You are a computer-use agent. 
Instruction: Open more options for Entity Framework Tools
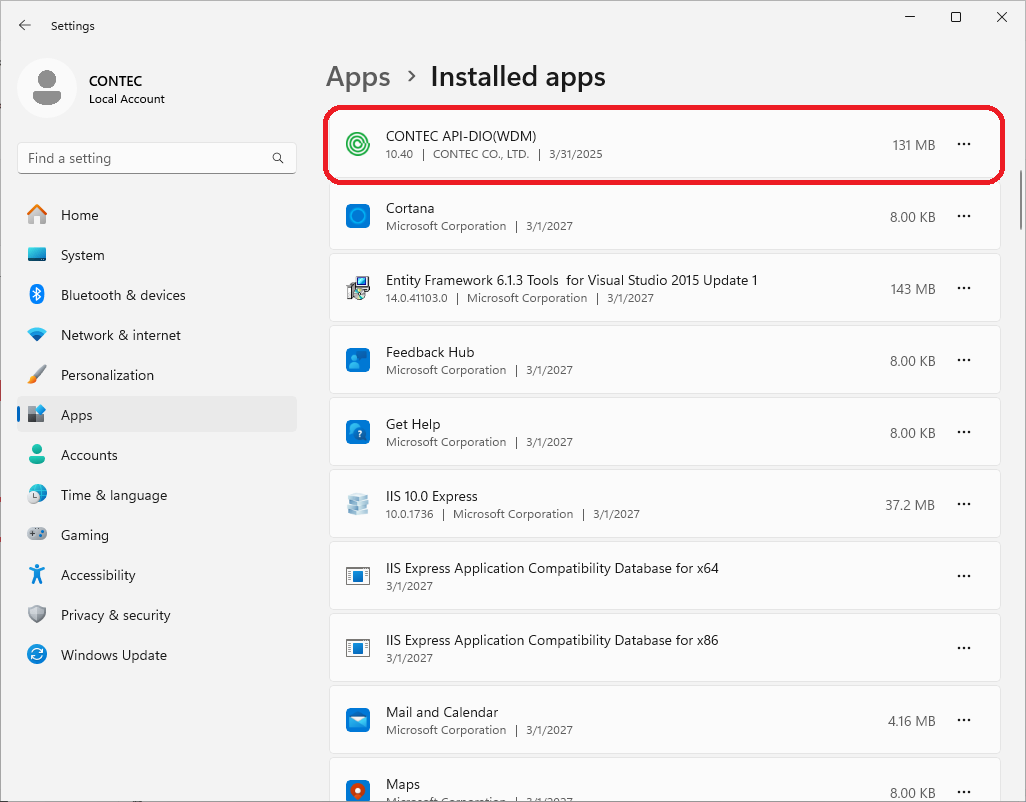point(964,288)
